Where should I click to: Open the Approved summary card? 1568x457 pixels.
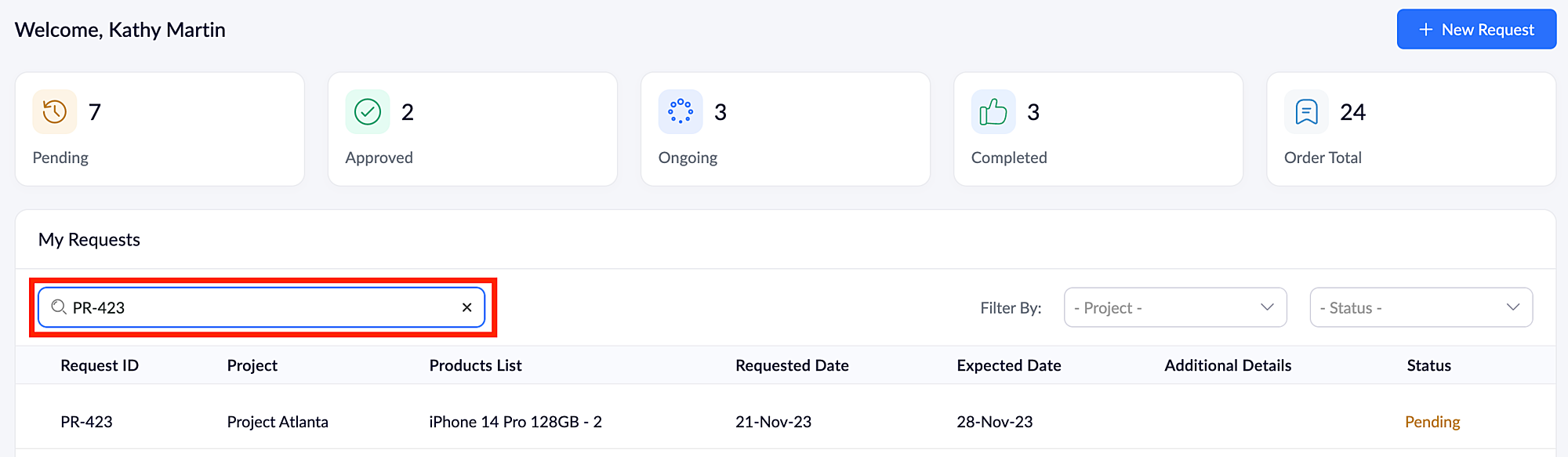click(472, 129)
